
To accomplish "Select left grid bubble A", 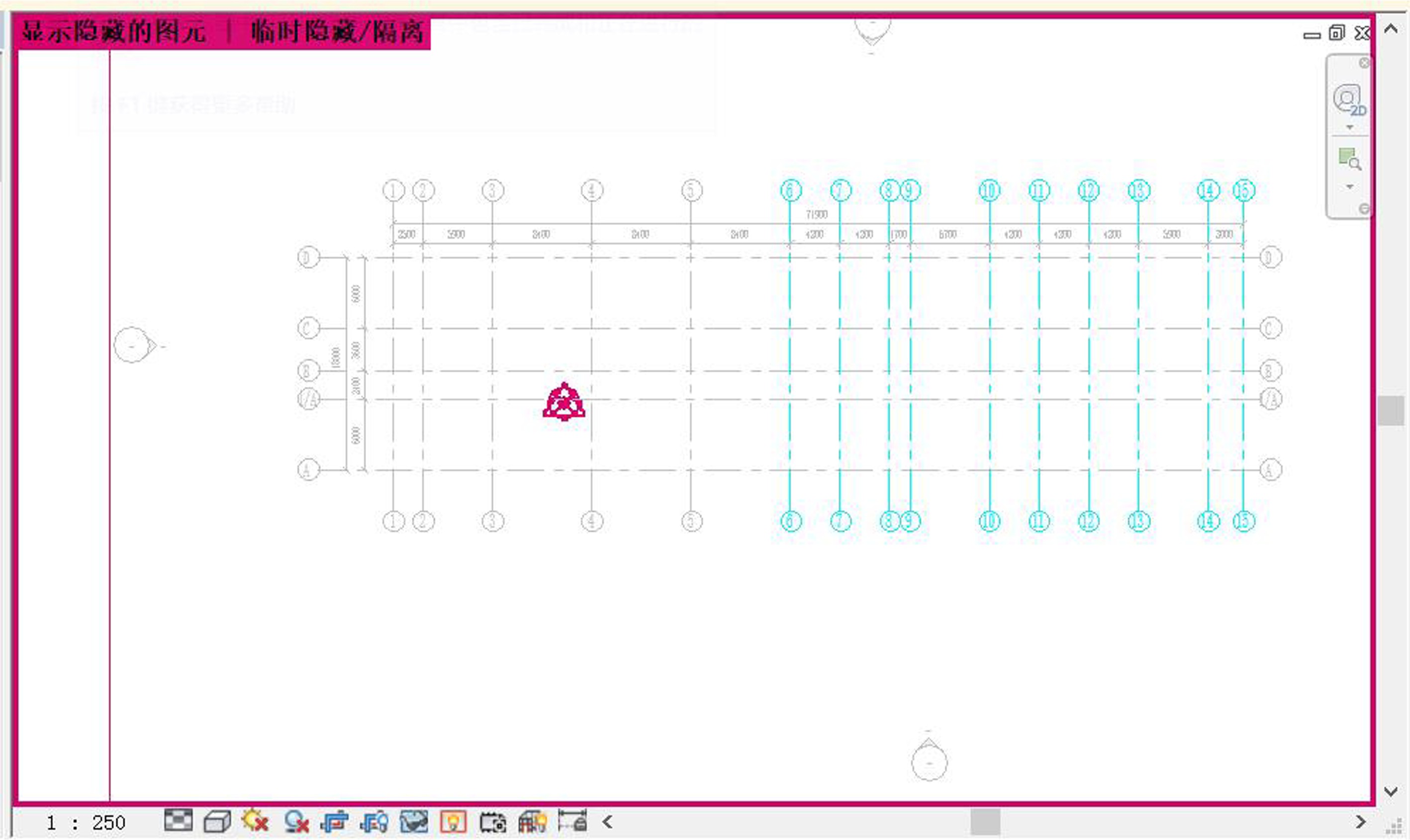I will 308,470.
